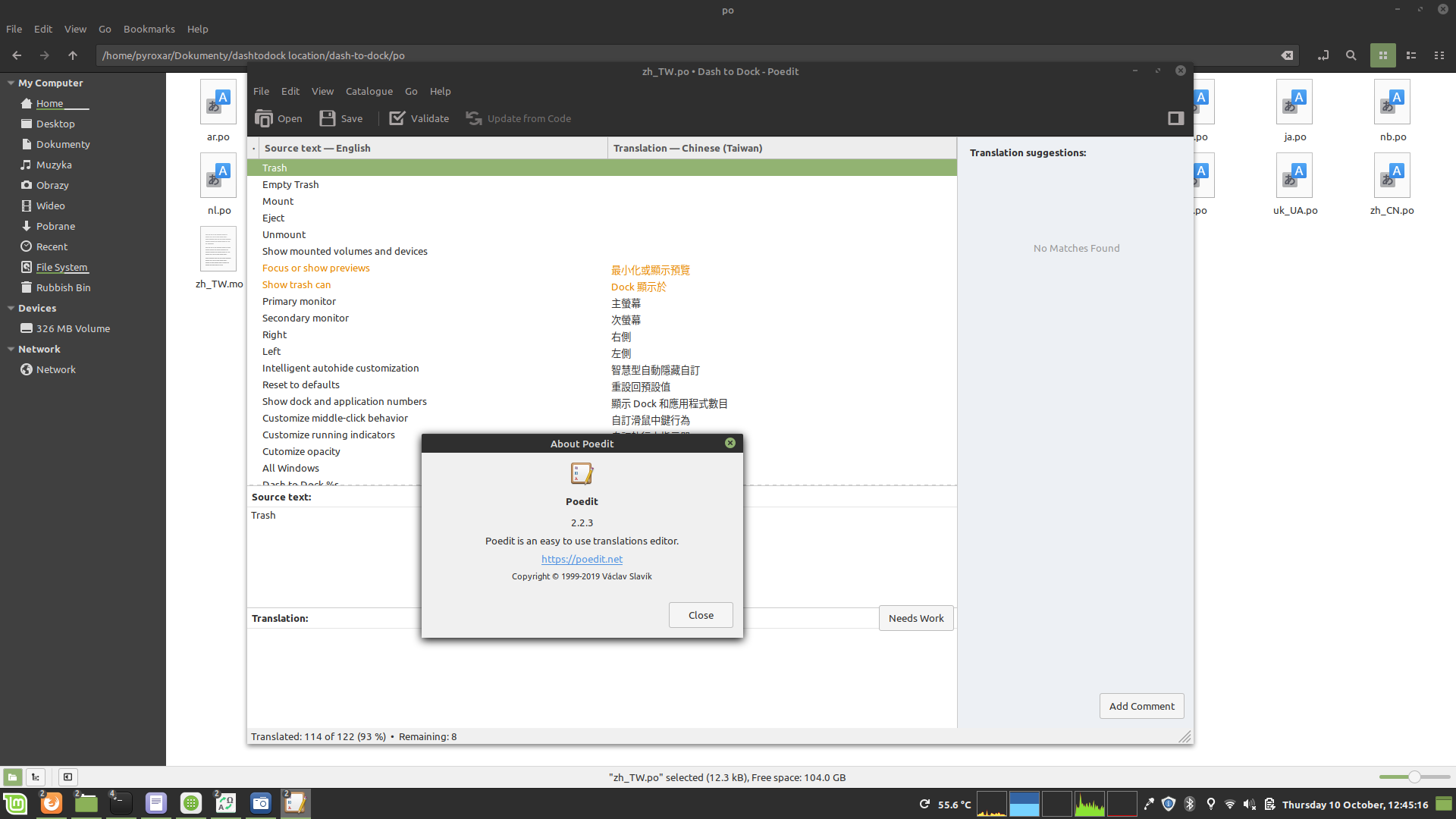Image resolution: width=1456 pixels, height=819 pixels.
Task: Sort by Source text — English column
Action: [433, 148]
